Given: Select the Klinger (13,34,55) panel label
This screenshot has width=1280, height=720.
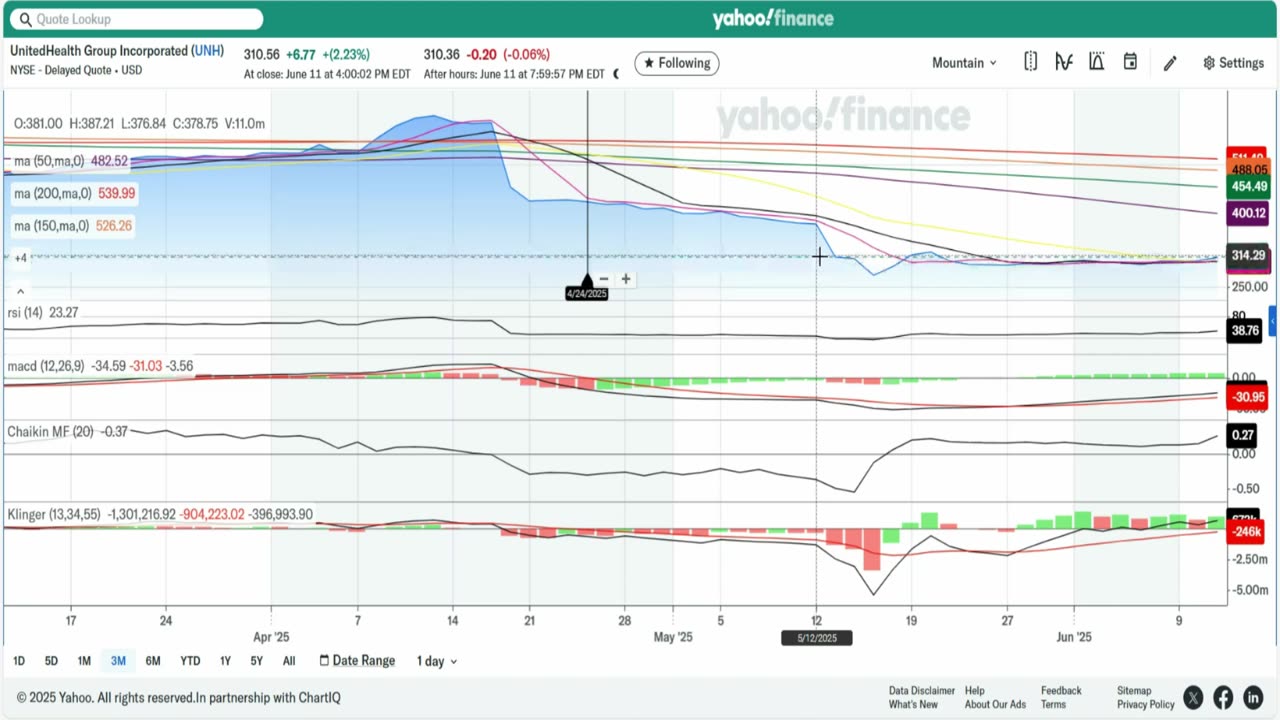Looking at the screenshot, I should click(x=54, y=514).
